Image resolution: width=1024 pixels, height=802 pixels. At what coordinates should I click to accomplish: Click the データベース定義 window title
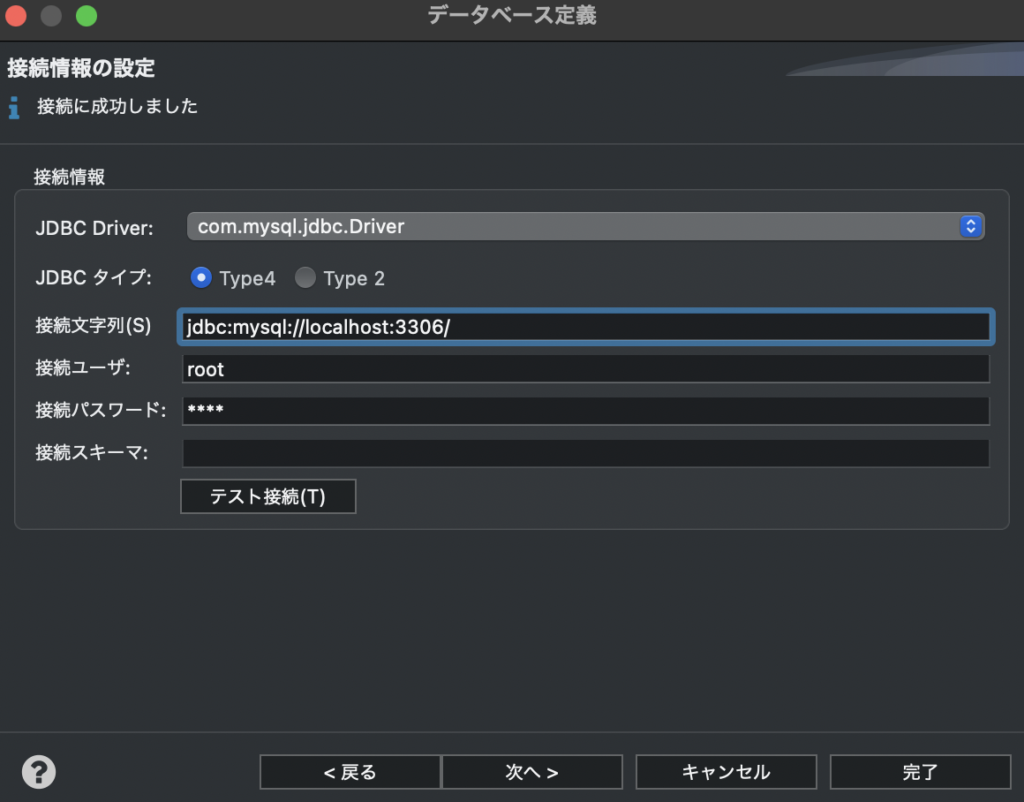[512, 15]
